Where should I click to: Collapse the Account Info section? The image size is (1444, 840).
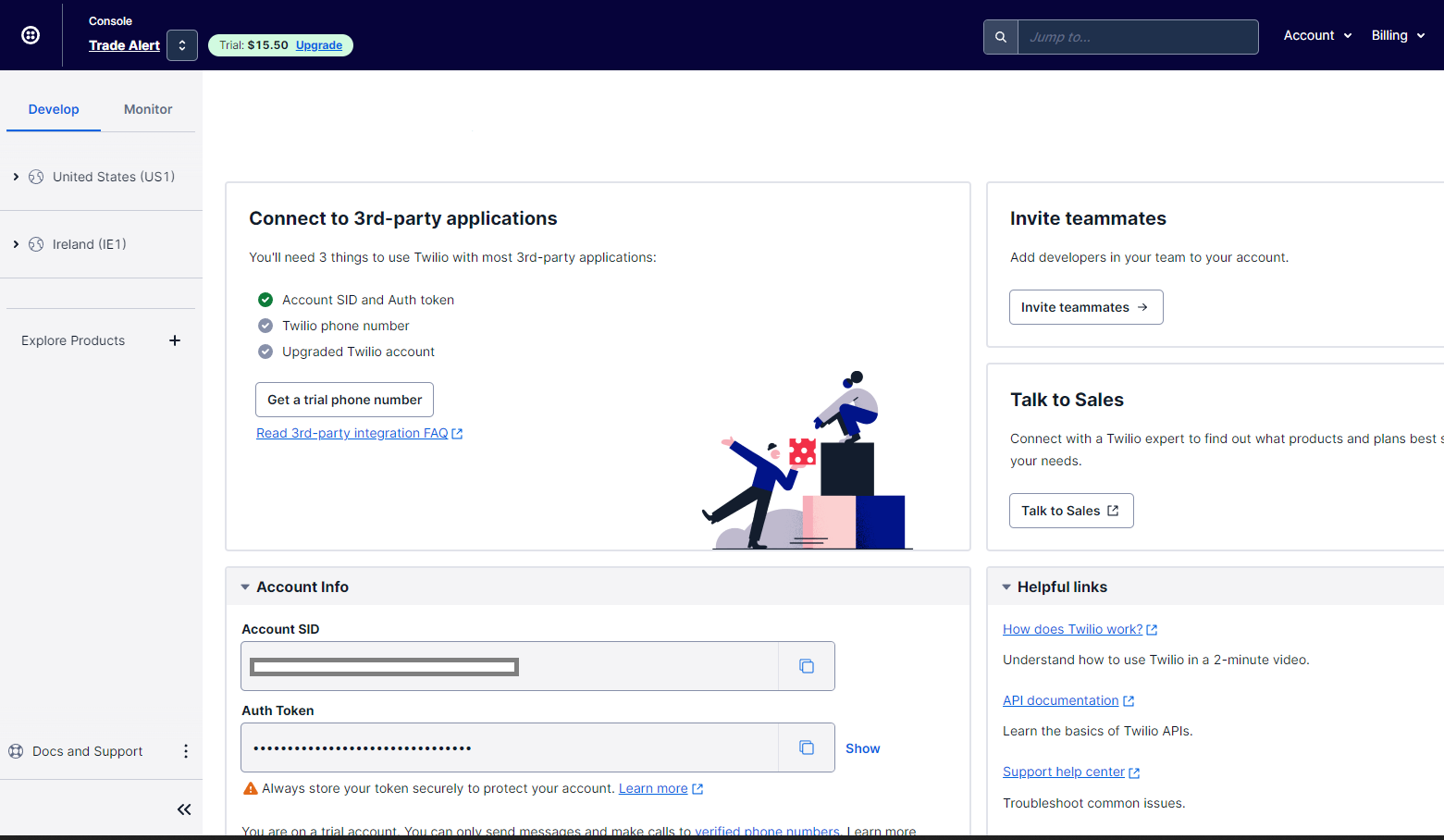[245, 587]
